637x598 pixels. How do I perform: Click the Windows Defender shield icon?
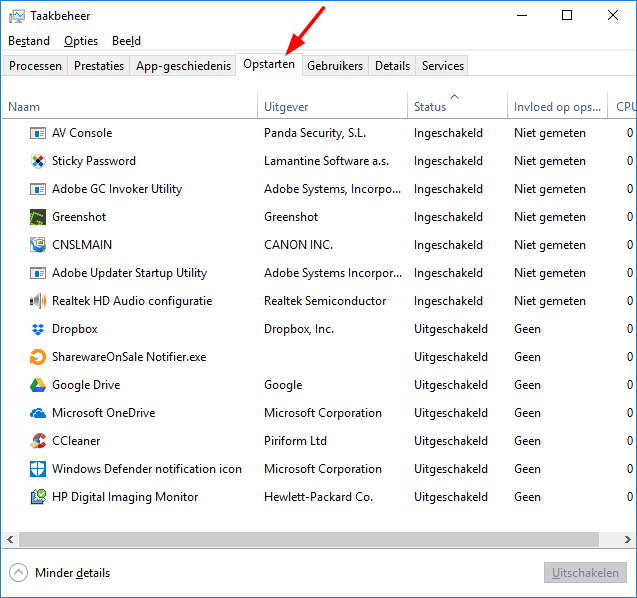click(x=38, y=469)
